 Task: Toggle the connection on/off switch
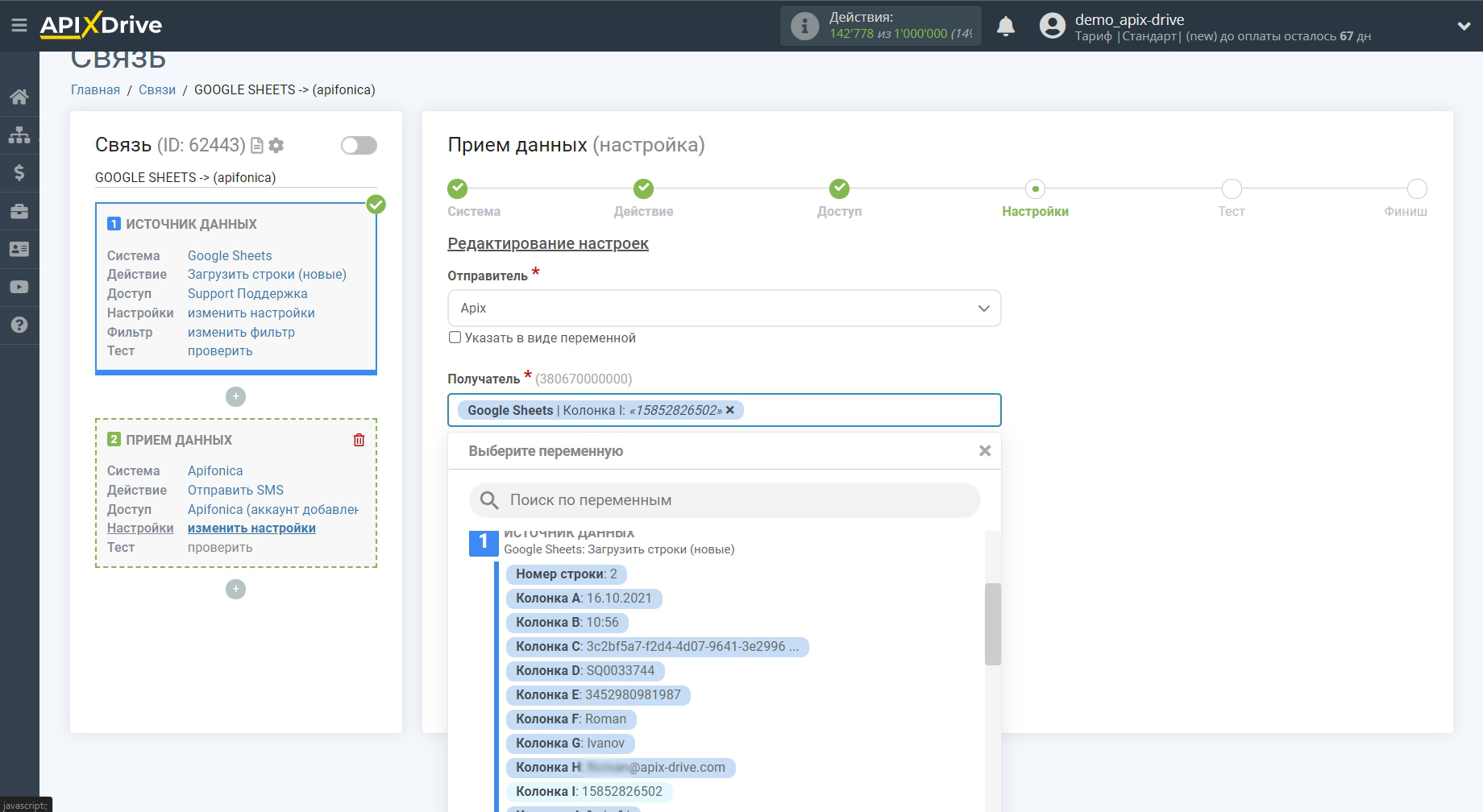(359, 145)
